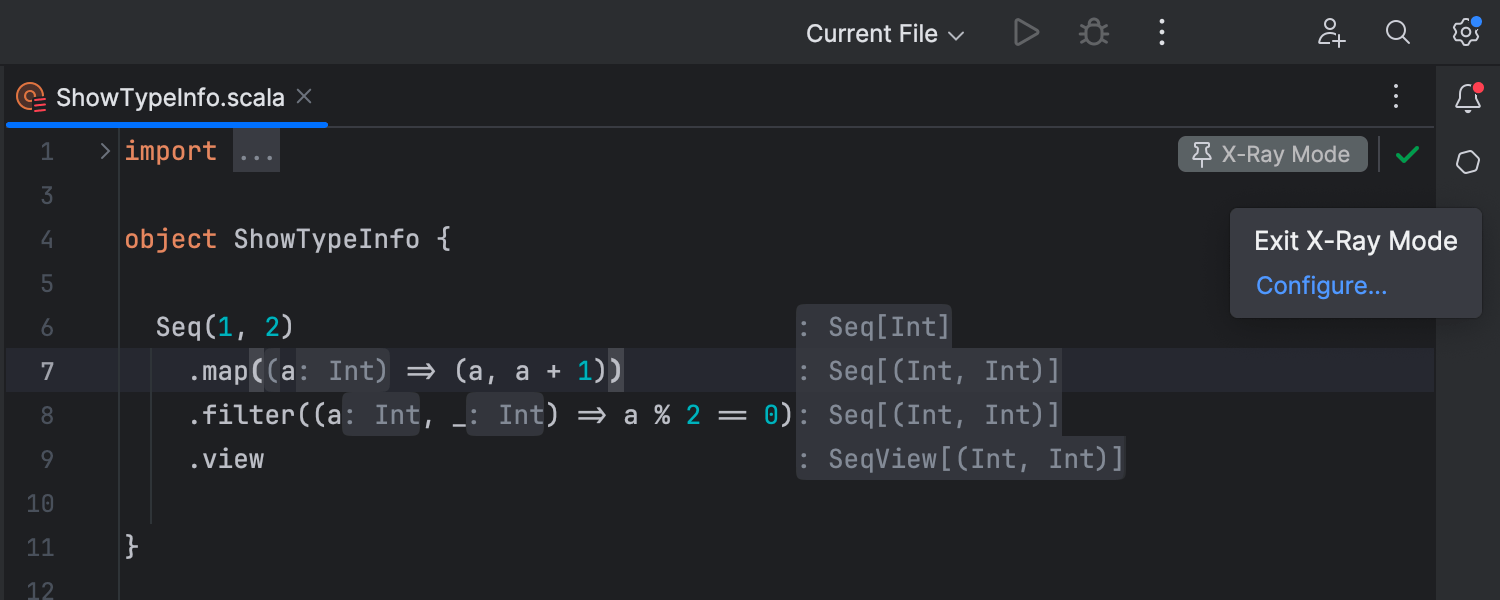This screenshot has width=1500, height=600.
Task: Choose Exit X-Ray Mode in popup
Action: [1355, 241]
